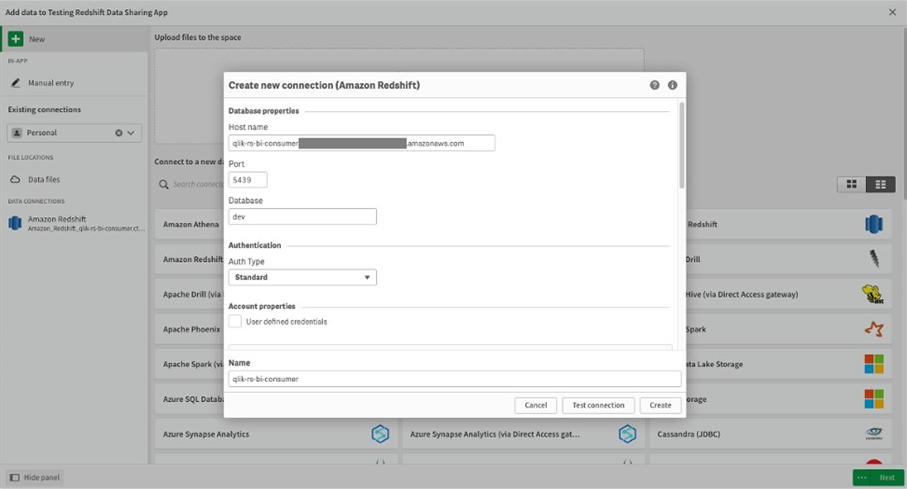This screenshot has height=489, width=907.
Task: Click the Data files cloud icon
Action: point(16,179)
